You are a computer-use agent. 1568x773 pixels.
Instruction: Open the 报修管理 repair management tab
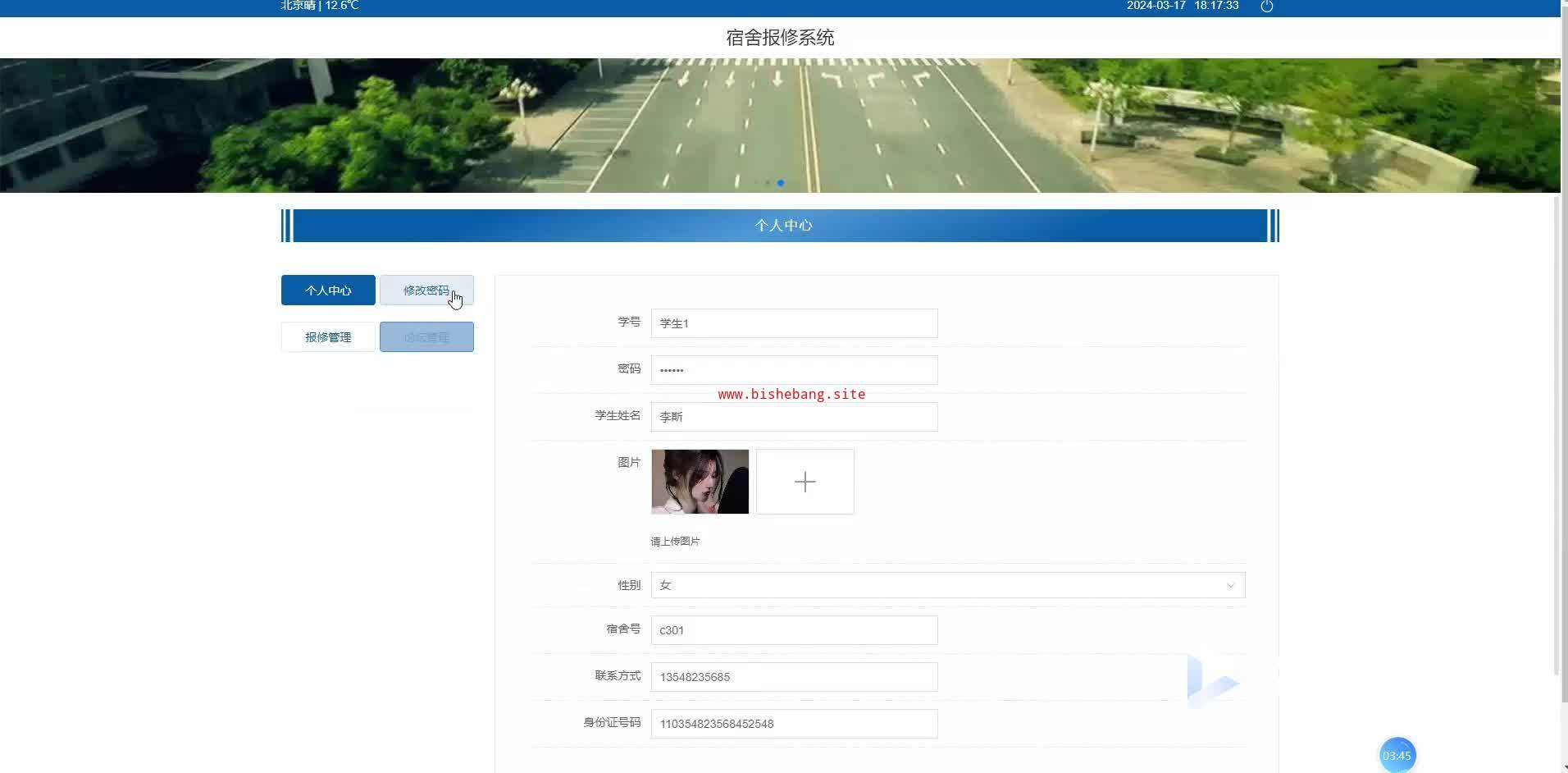point(328,337)
